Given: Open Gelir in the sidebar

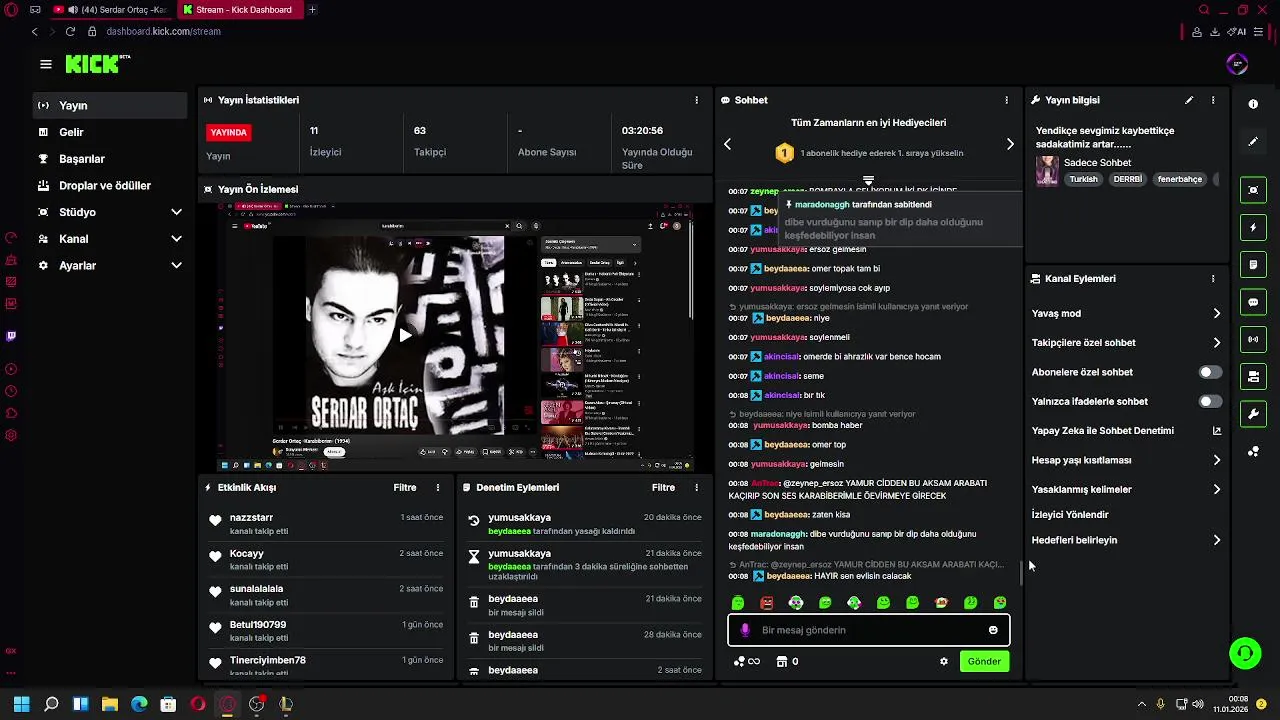Looking at the screenshot, I should click(110, 132).
